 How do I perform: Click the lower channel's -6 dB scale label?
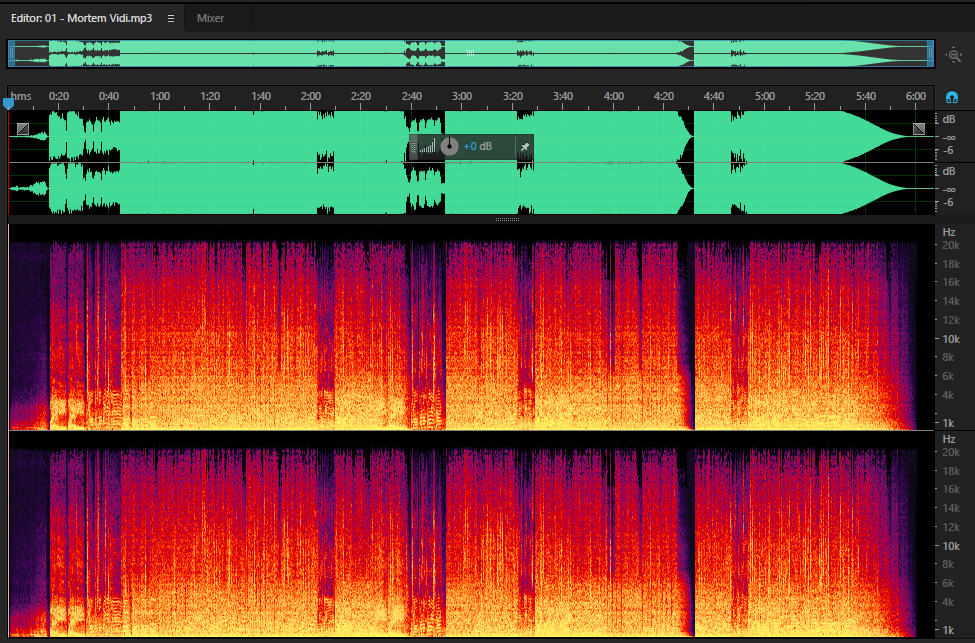pos(948,203)
